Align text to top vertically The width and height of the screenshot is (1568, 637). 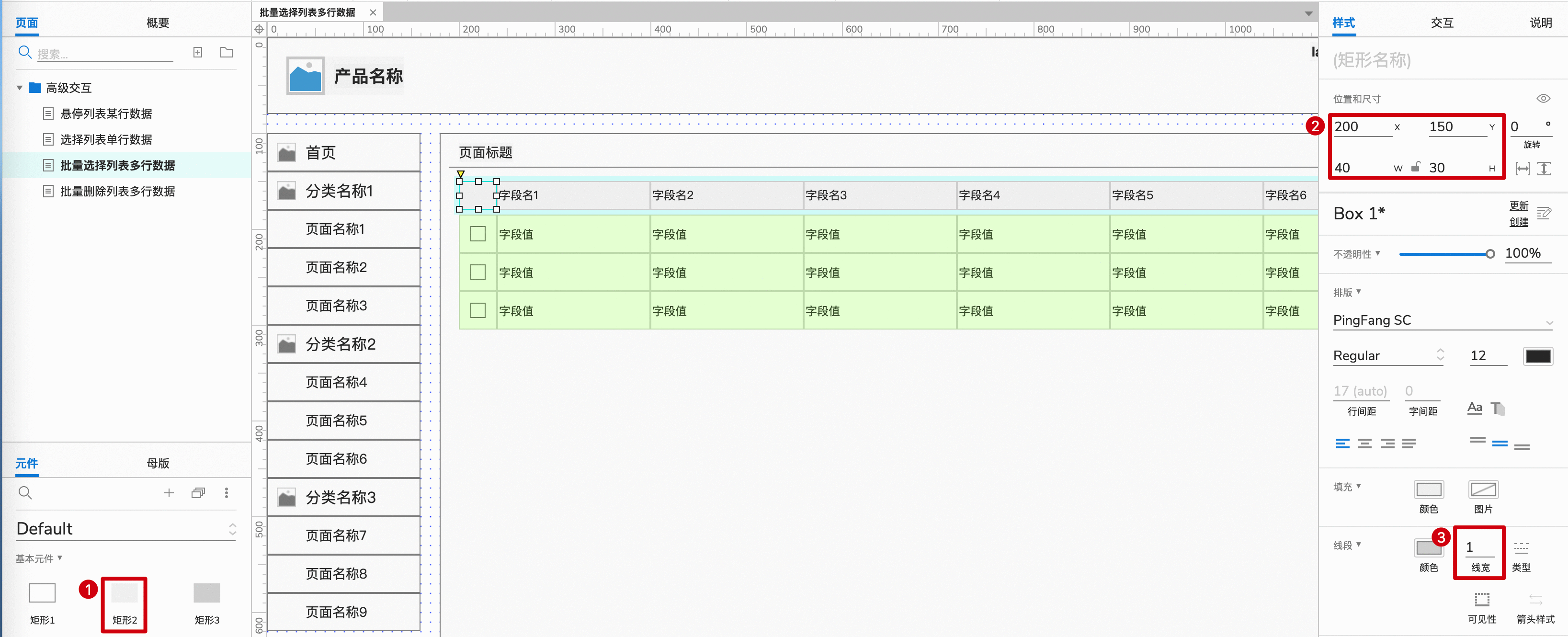1478,440
